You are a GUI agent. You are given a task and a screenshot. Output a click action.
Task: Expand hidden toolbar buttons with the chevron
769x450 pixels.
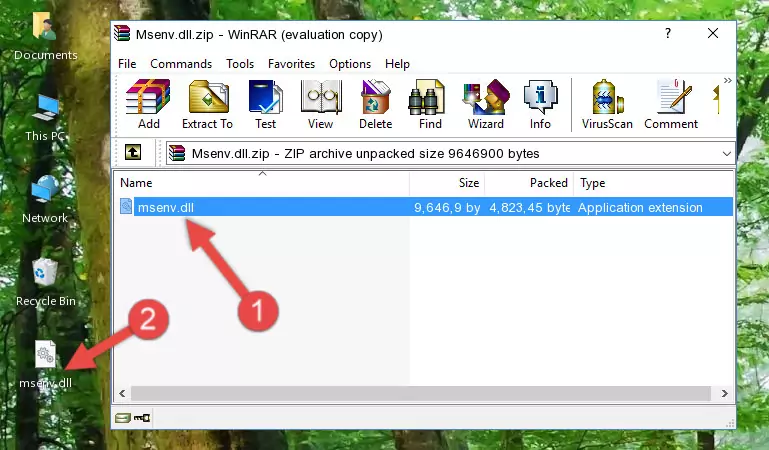727,80
